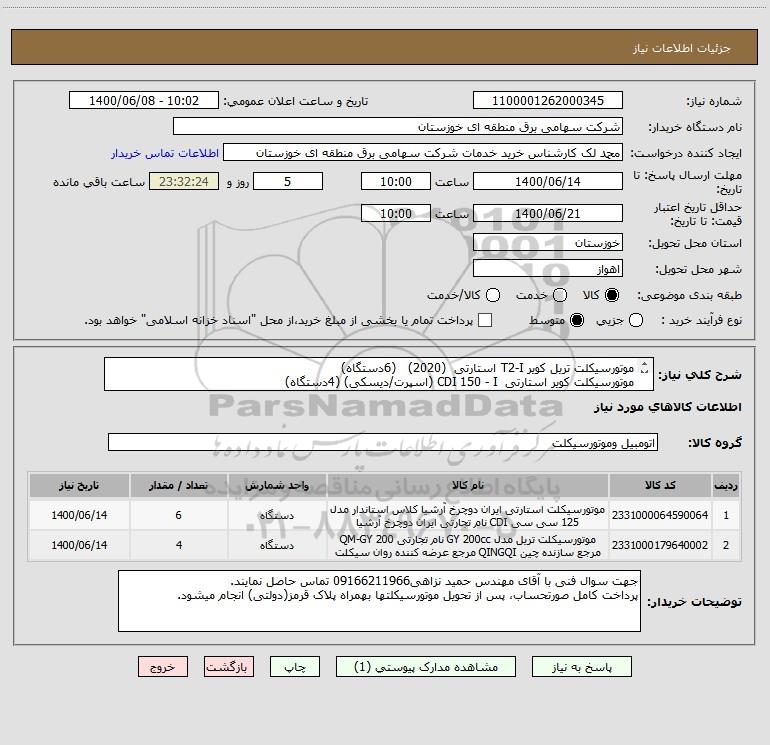Image resolution: width=770 pixels, height=745 pixels.
Task: Select the خدمت radio button
Action: 560,295
